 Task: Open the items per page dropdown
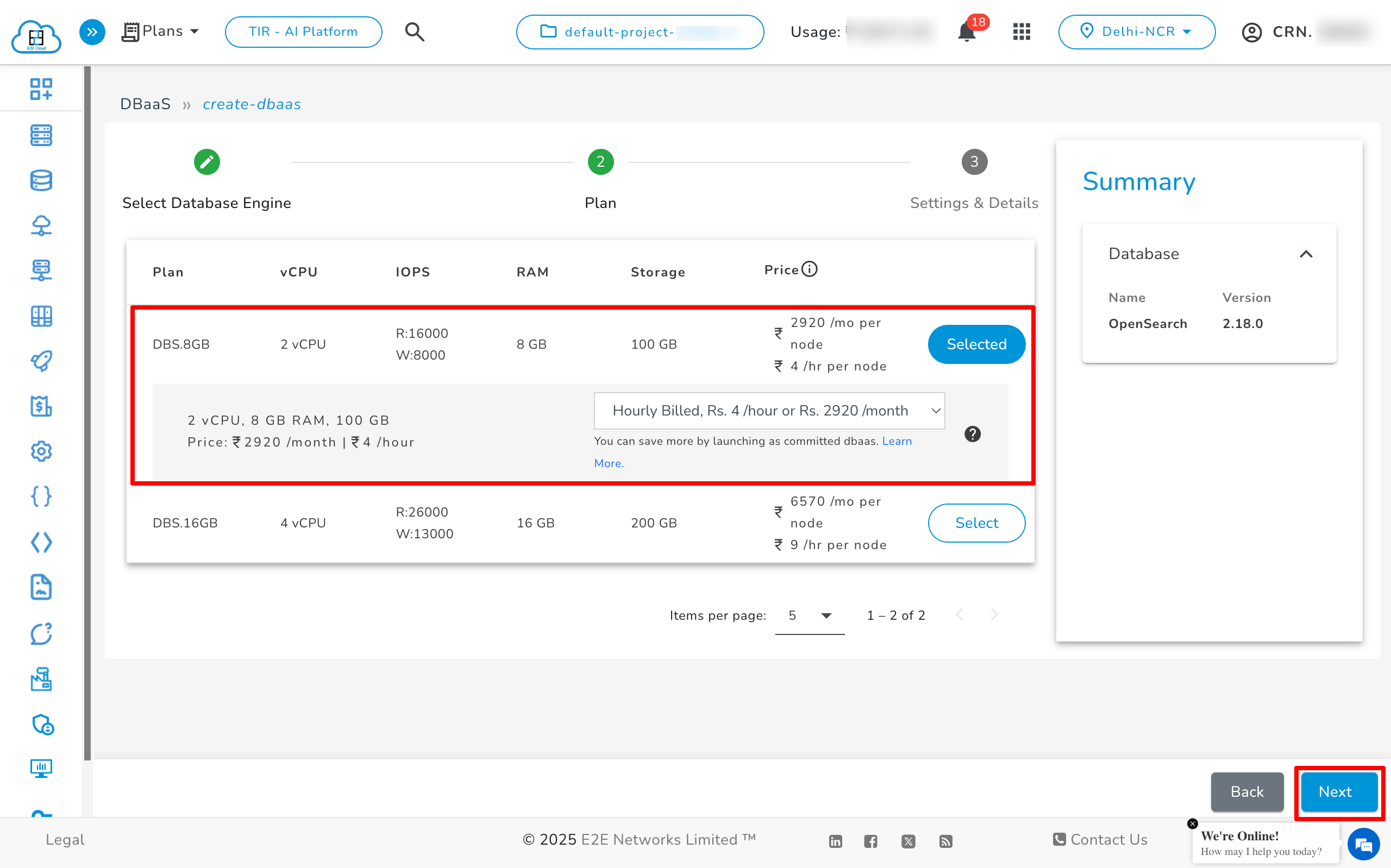coord(810,615)
